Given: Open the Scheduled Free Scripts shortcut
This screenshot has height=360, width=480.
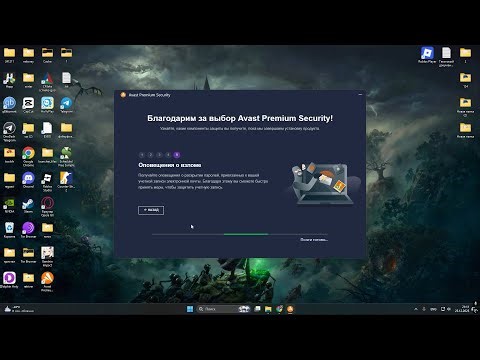Looking at the screenshot, I should [66, 156].
